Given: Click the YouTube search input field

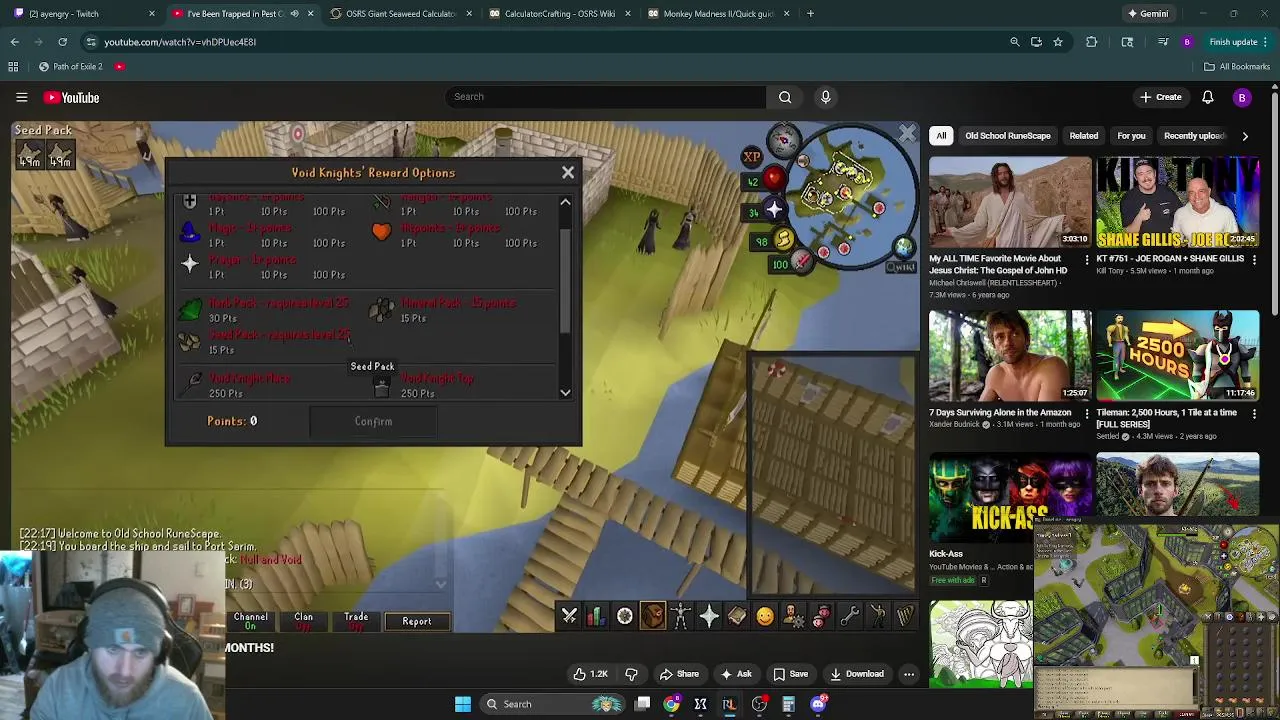Looking at the screenshot, I should tap(606, 97).
